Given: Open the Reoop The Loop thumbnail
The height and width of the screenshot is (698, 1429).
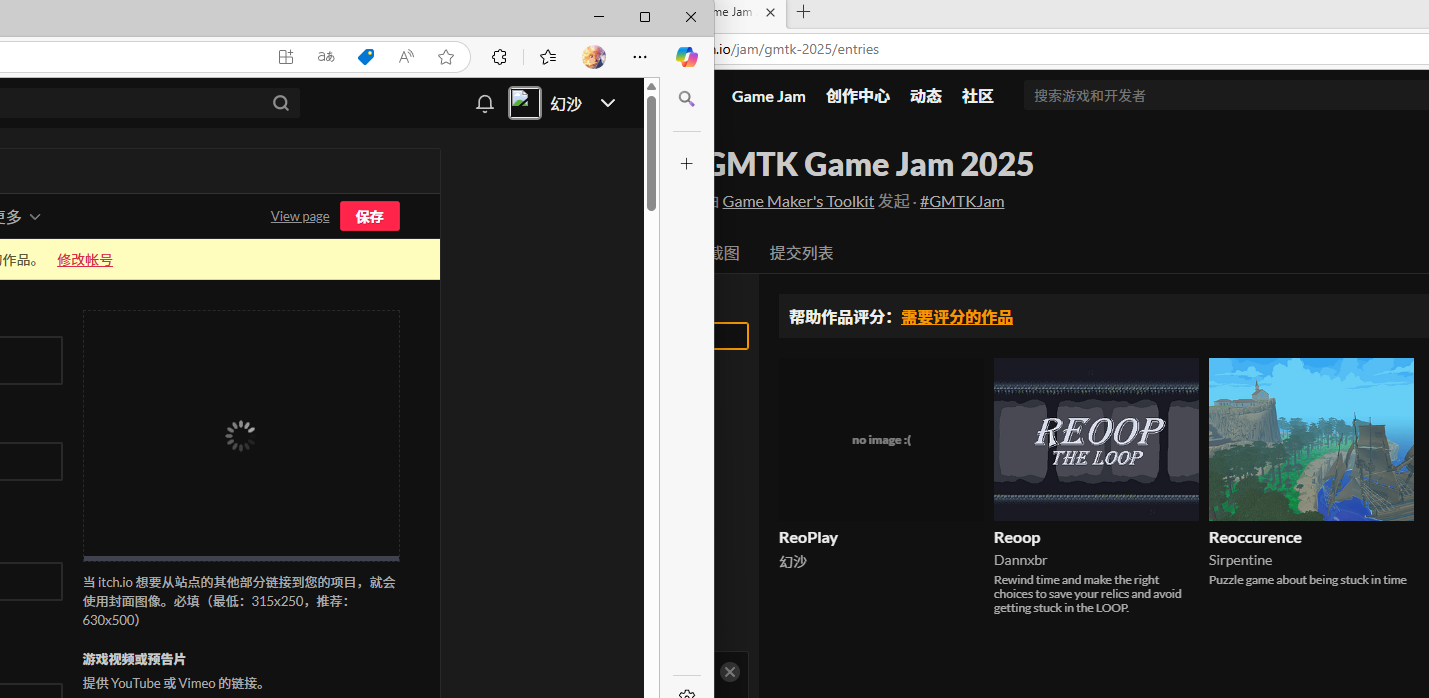Looking at the screenshot, I should point(1096,439).
